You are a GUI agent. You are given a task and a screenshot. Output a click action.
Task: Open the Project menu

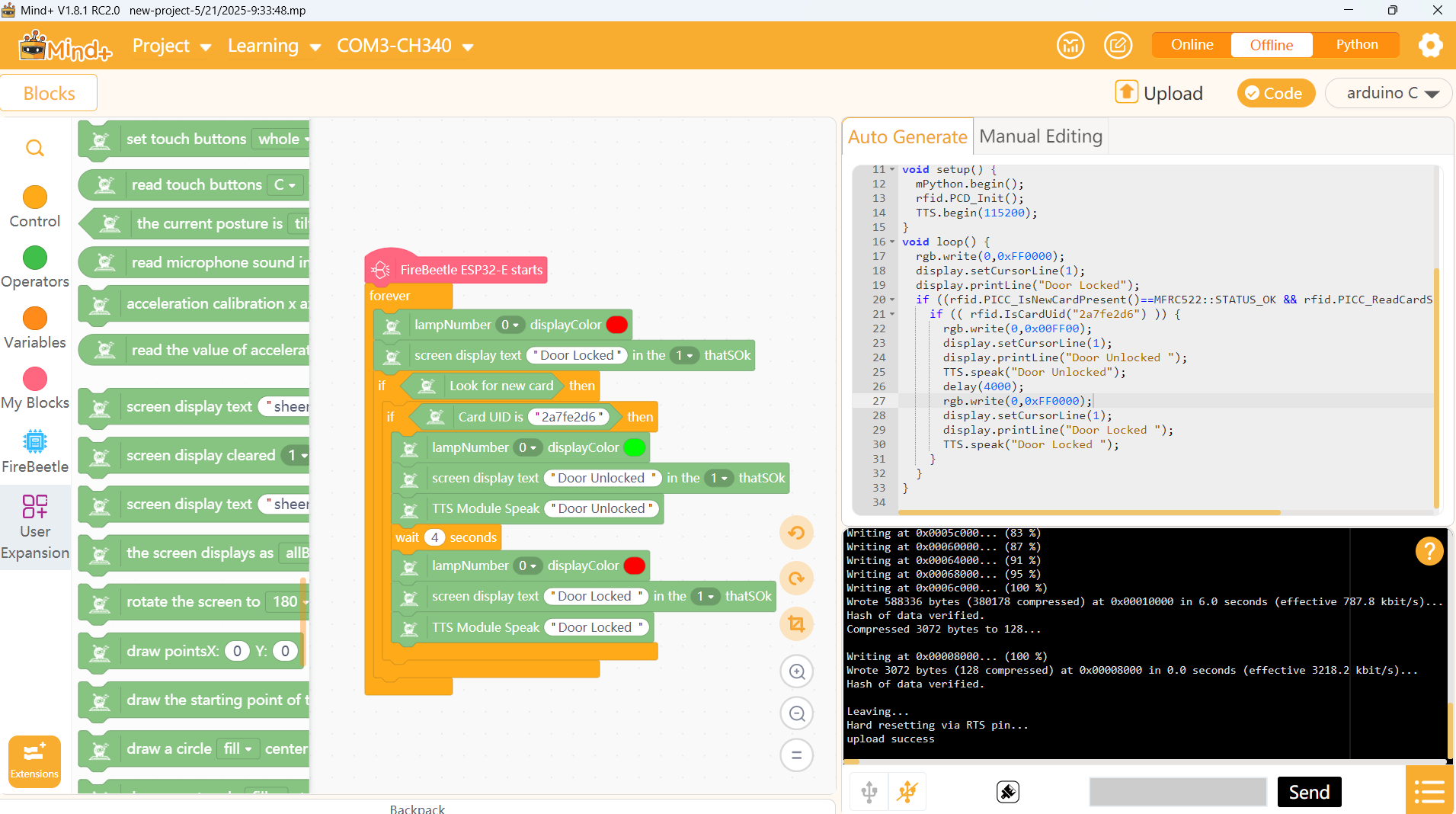point(171,46)
